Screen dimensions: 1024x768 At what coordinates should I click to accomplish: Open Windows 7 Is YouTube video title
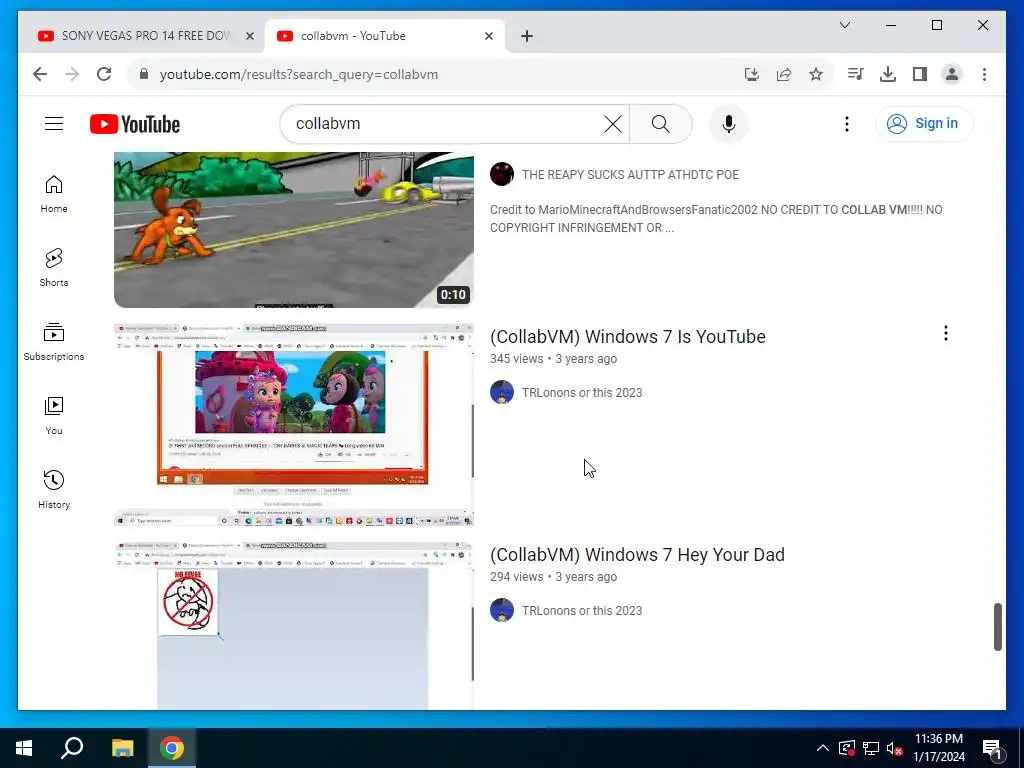pyautogui.click(x=628, y=336)
